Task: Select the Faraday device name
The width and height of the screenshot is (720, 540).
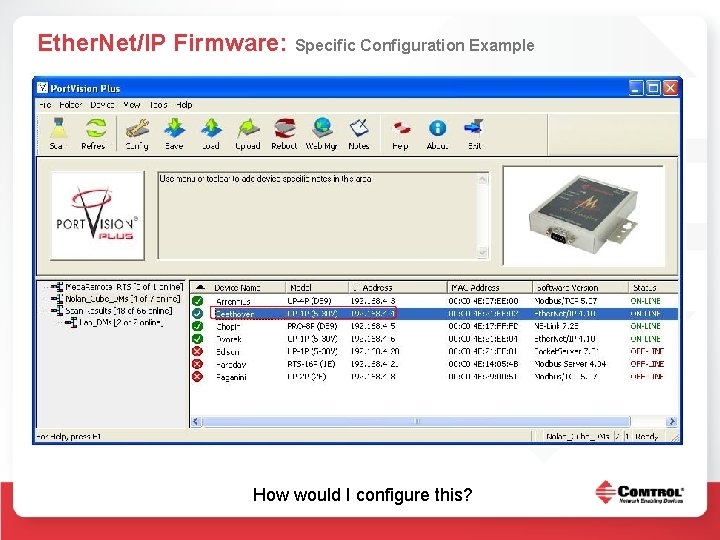Action: click(231, 365)
